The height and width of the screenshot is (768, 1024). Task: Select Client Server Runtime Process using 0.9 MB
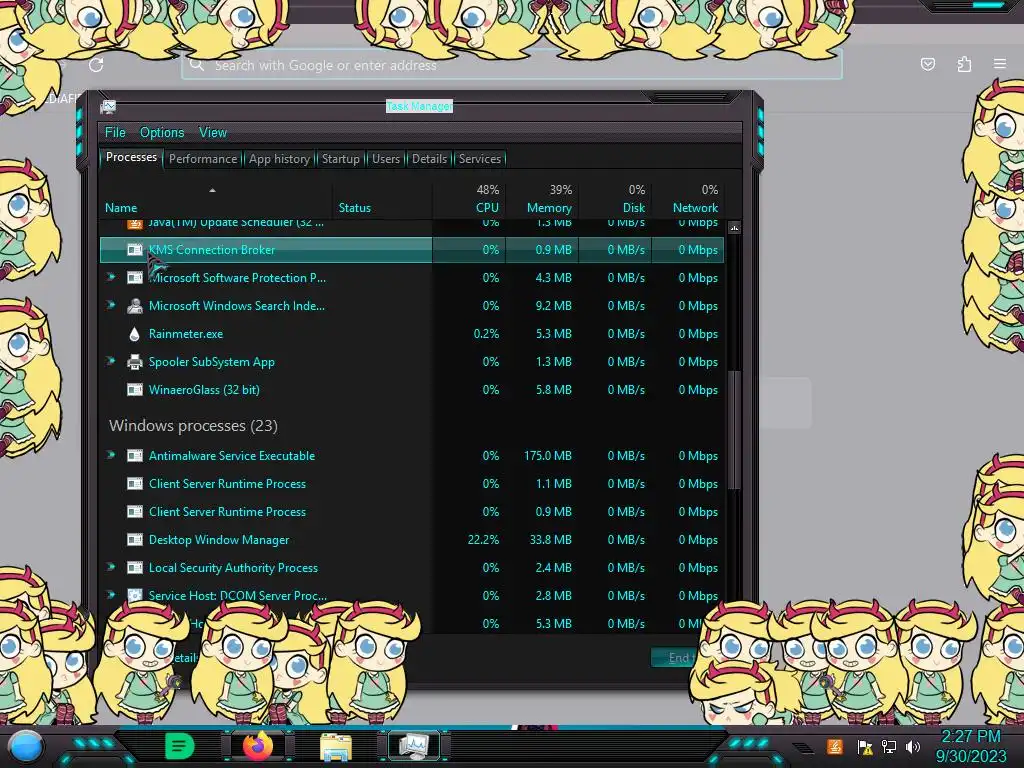(227, 512)
